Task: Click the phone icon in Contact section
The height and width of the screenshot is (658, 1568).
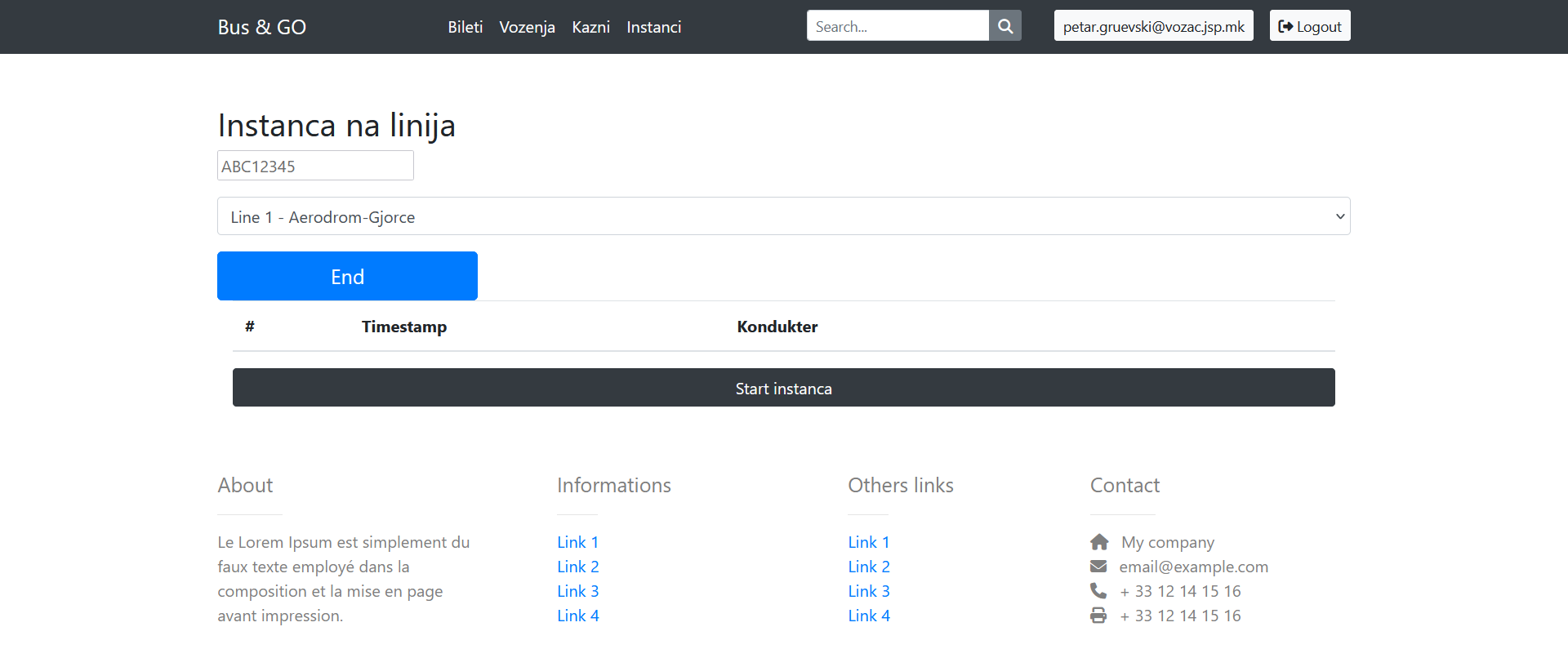Action: click(x=1098, y=591)
